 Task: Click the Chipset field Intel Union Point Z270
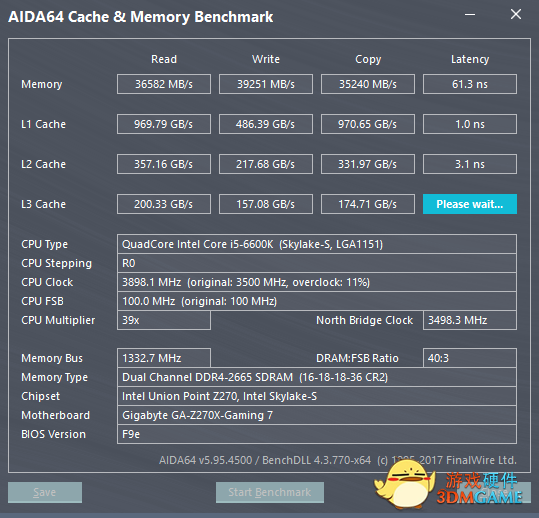317,396
